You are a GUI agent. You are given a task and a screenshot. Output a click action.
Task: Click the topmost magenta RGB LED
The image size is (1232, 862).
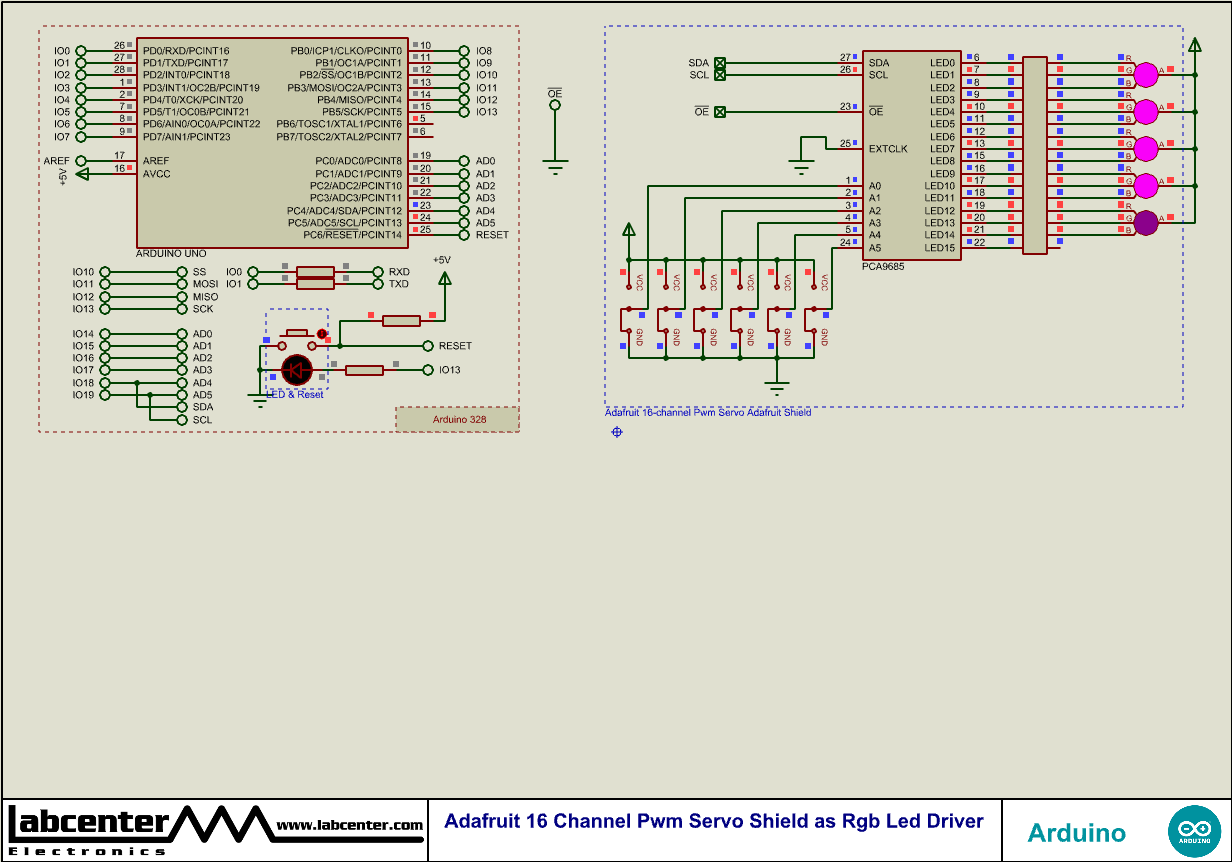tap(1144, 72)
